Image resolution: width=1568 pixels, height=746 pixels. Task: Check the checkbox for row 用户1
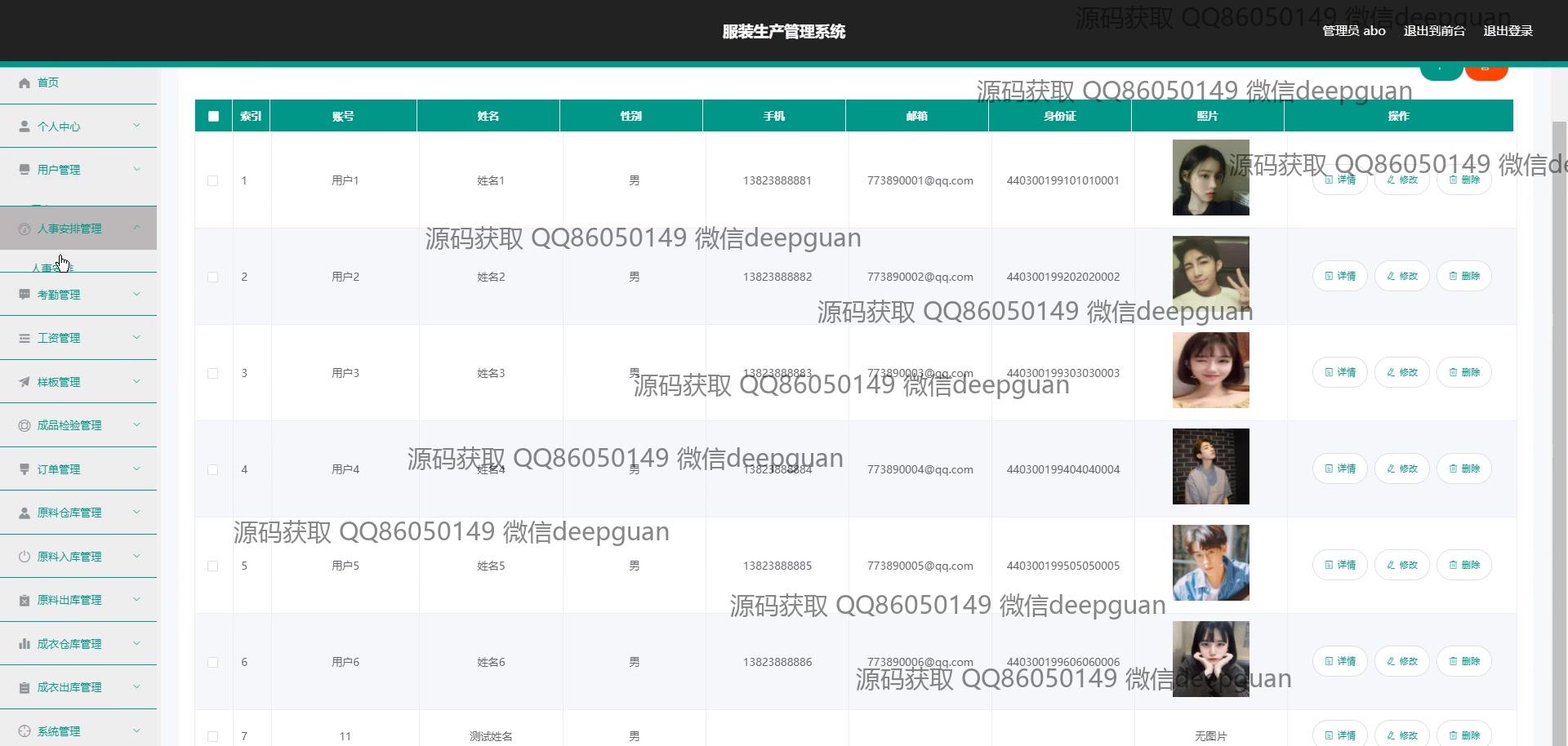pyautogui.click(x=213, y=180)
